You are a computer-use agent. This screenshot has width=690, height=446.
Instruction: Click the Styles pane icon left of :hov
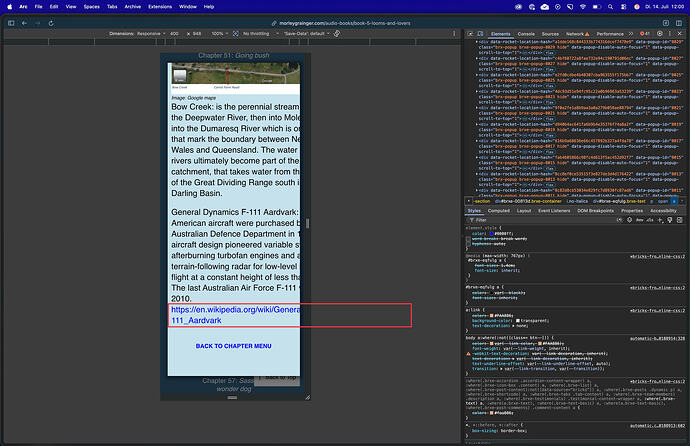[630, 220]
